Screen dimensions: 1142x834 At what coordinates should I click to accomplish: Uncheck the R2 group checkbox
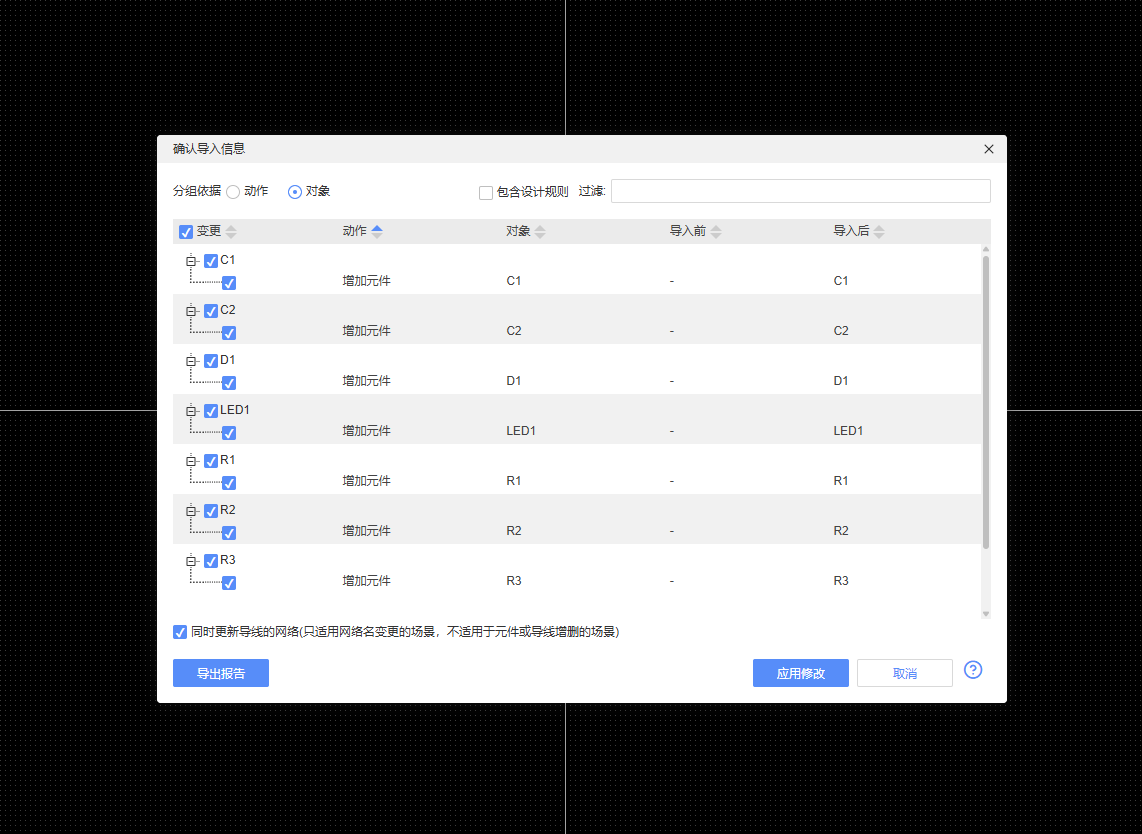[211, 511]
